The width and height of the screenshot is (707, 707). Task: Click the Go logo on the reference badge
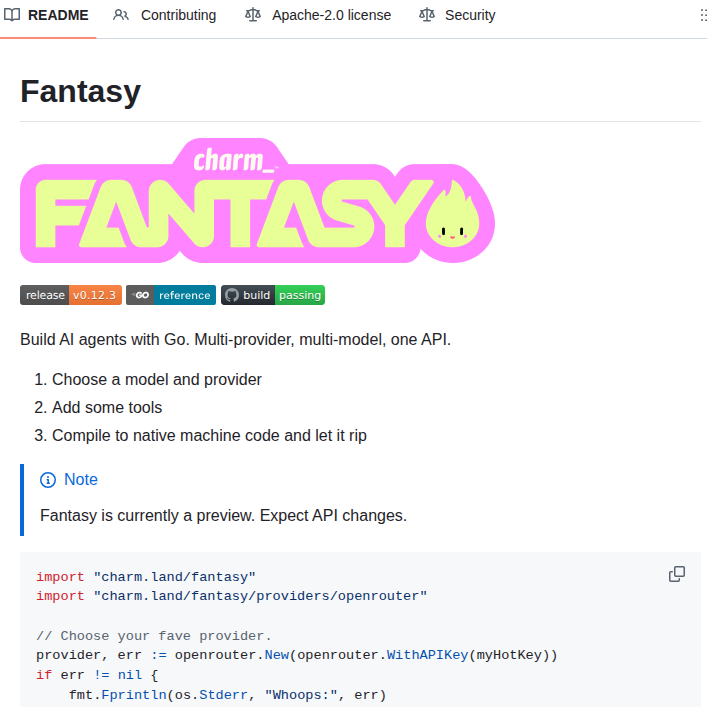click(142, 295)
